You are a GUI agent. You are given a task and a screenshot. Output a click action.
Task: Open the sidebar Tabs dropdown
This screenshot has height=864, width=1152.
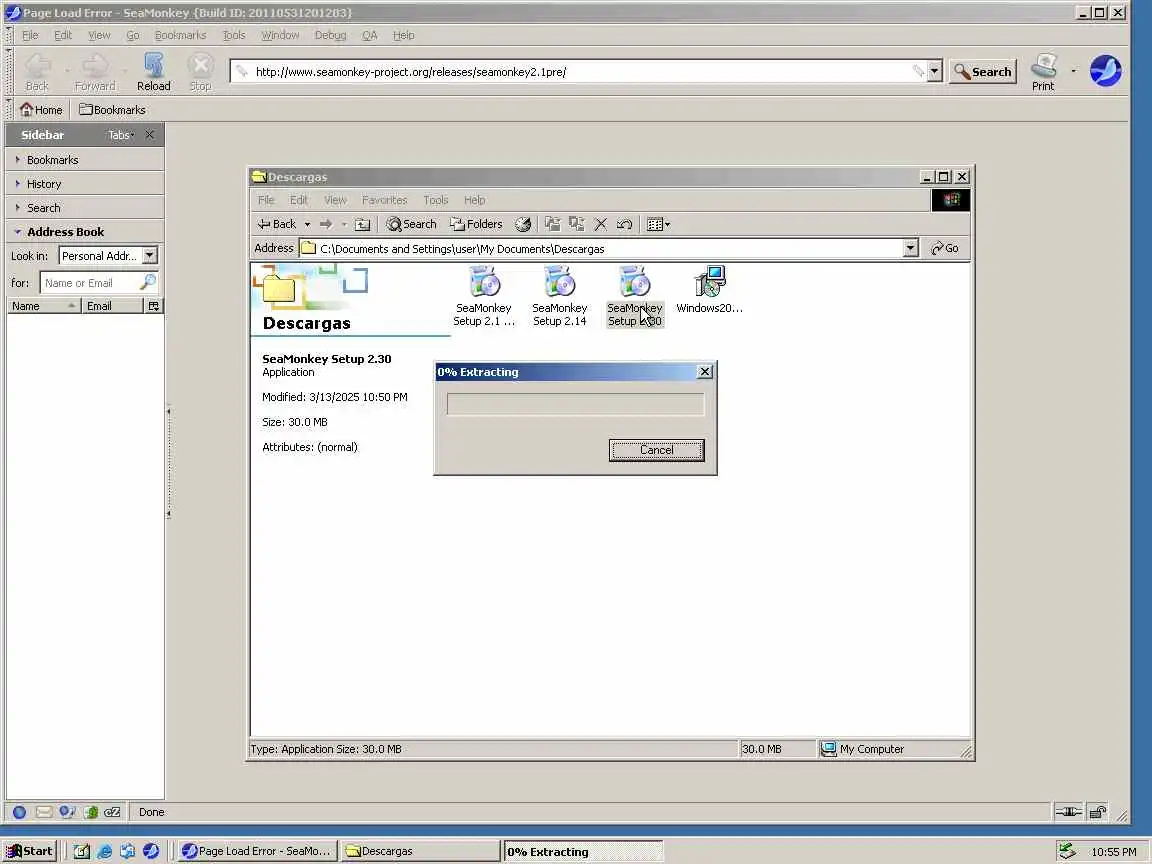pyautogui.click(x=121, y=135)
